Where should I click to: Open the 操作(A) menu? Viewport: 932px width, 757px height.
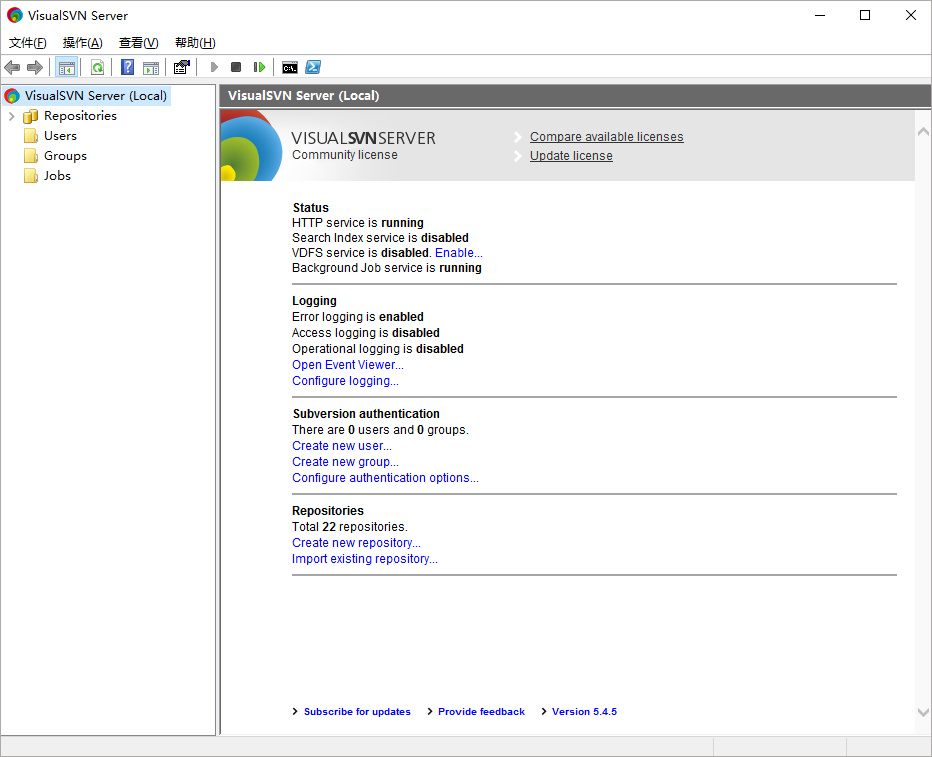tap(82, 43)
